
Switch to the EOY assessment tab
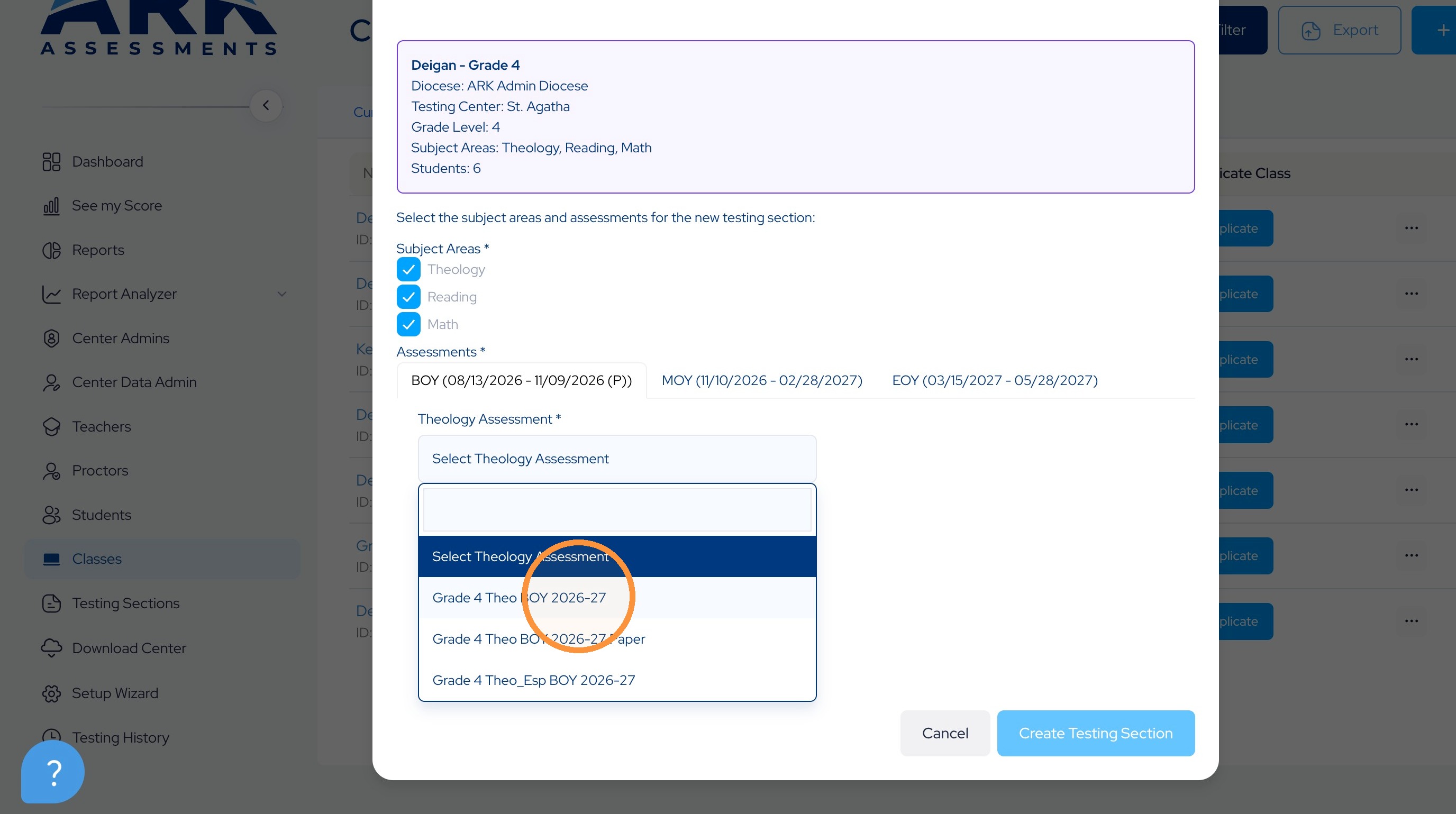tap(994, 380)
